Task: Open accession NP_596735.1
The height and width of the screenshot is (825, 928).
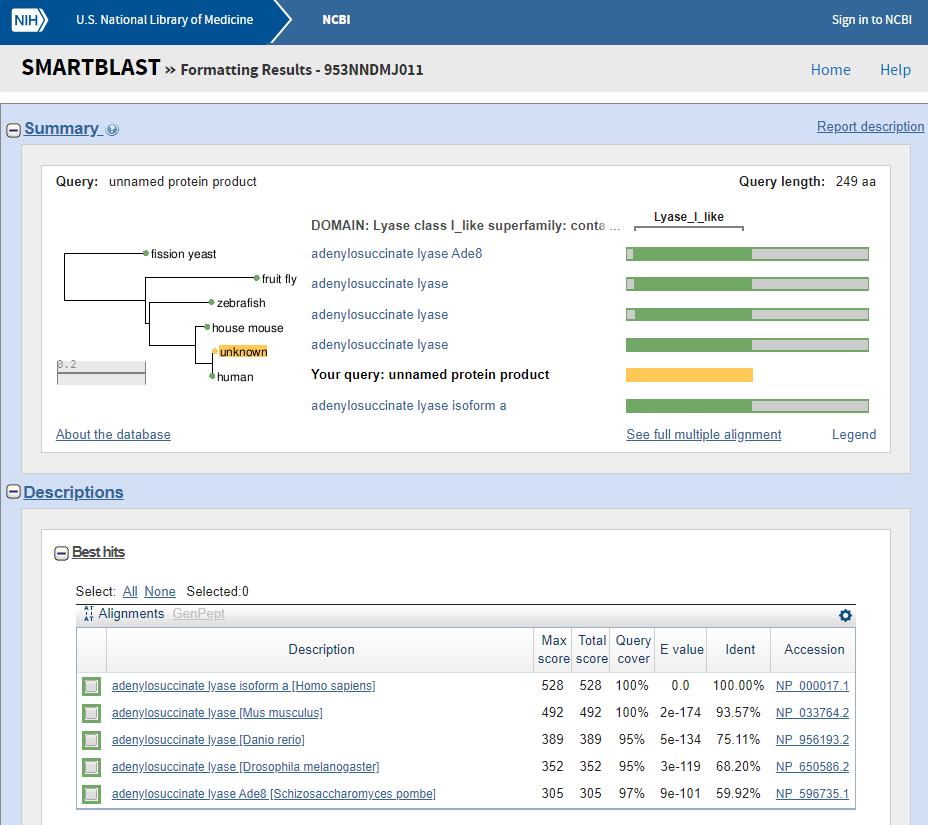Action: (812, 794)
